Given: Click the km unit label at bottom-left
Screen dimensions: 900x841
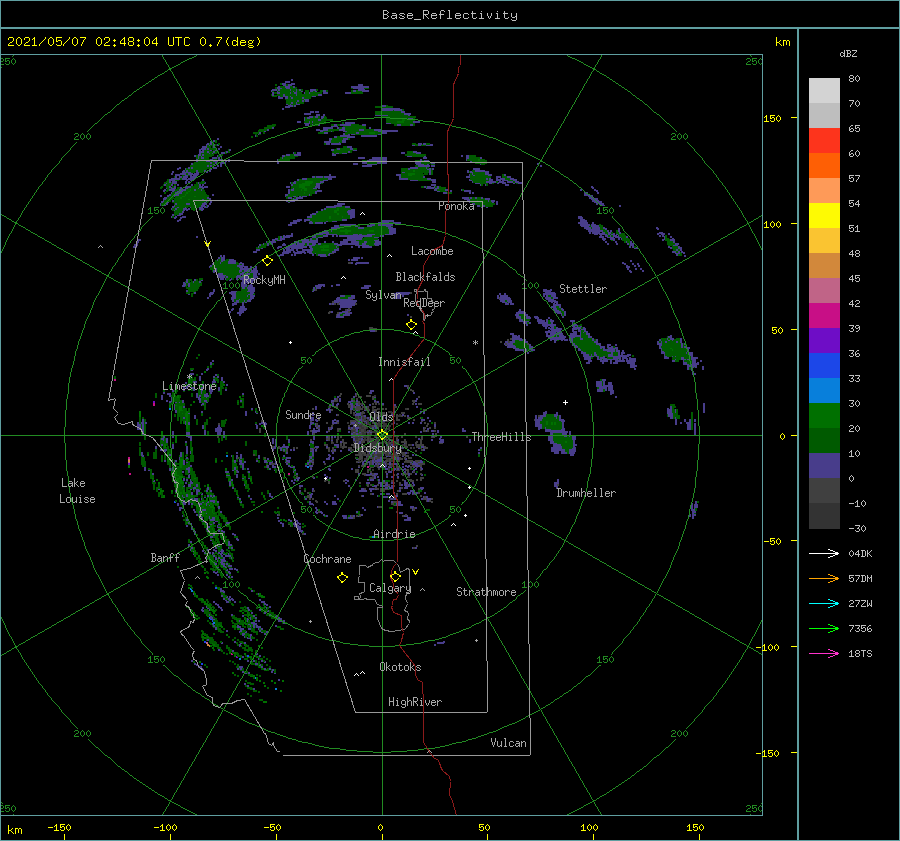Looking at the screenshot, I should pos(14,830).
